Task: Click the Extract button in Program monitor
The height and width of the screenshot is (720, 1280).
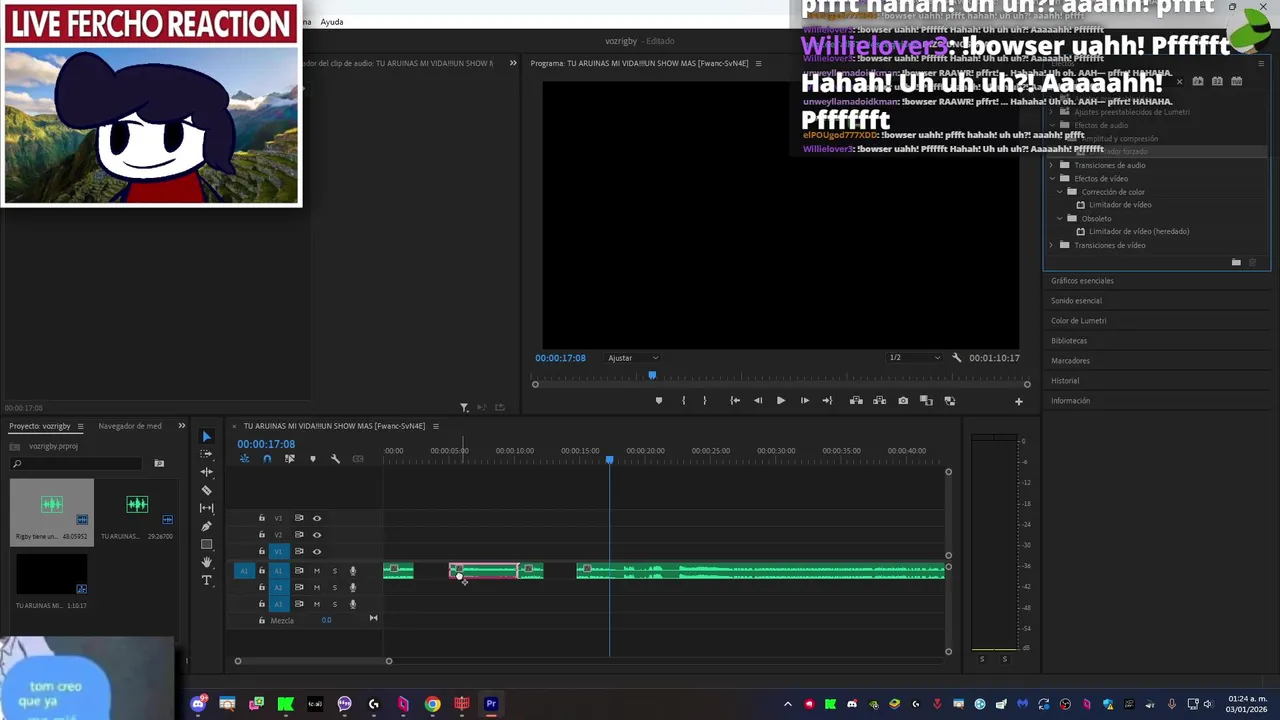Action: pos(879,401)
